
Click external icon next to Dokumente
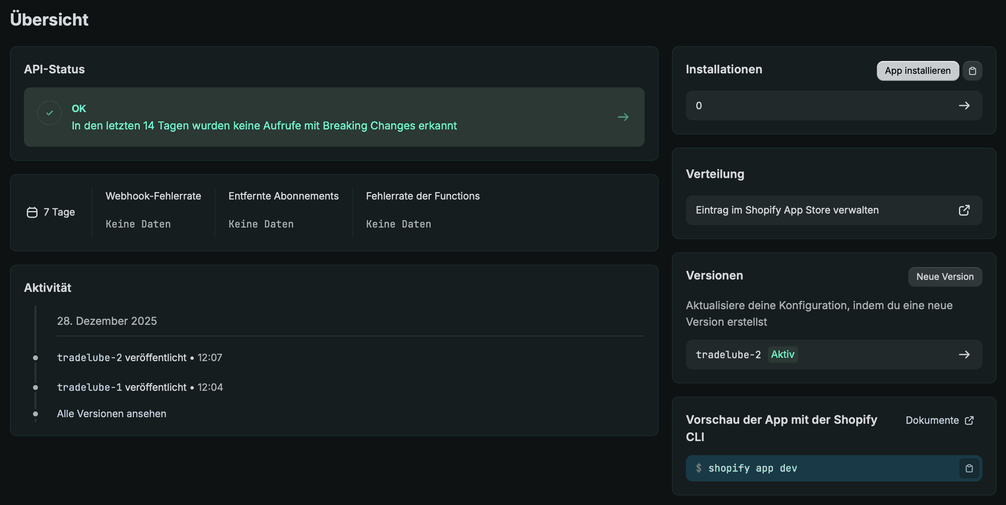pos(969,420)
